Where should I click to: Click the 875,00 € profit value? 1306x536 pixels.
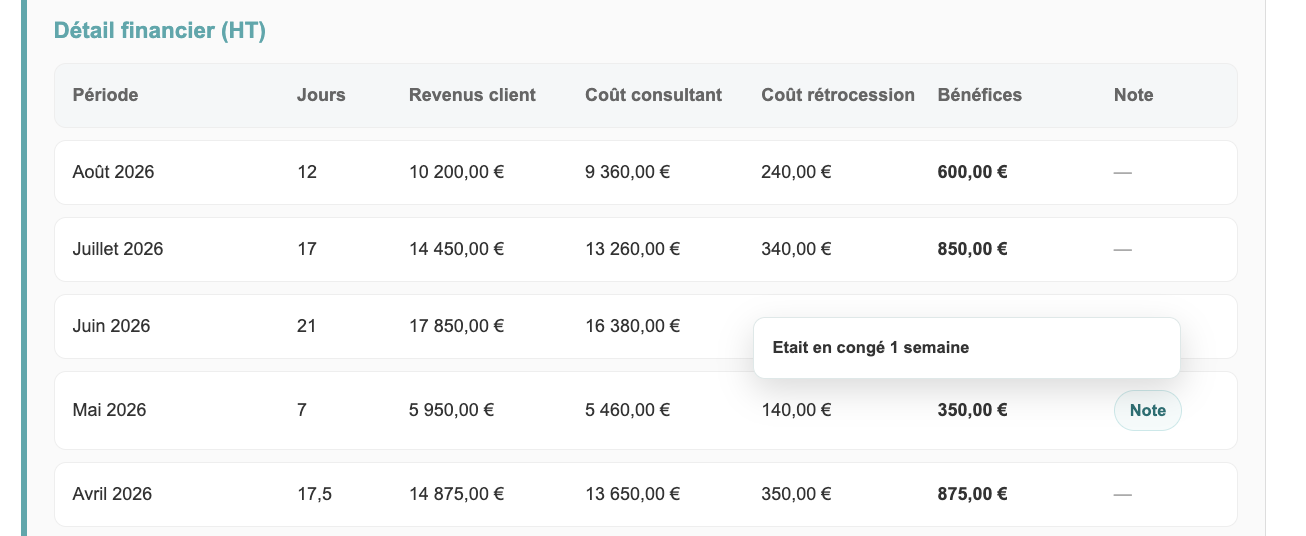click(x=972, y=494)
